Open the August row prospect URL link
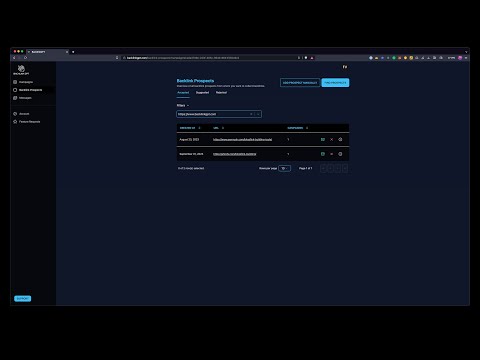Screen dimensions: 480x360 (242, 140)
